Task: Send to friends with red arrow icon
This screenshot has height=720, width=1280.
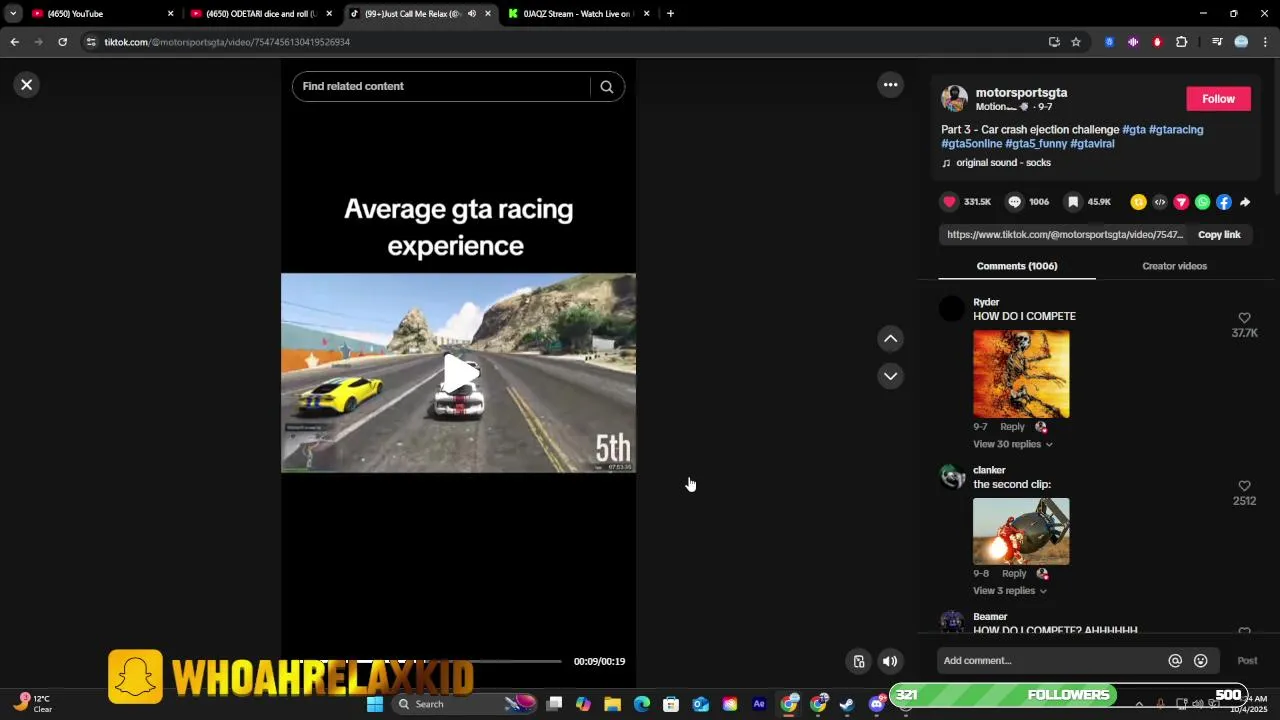Action: click(x=1181, y=202)
